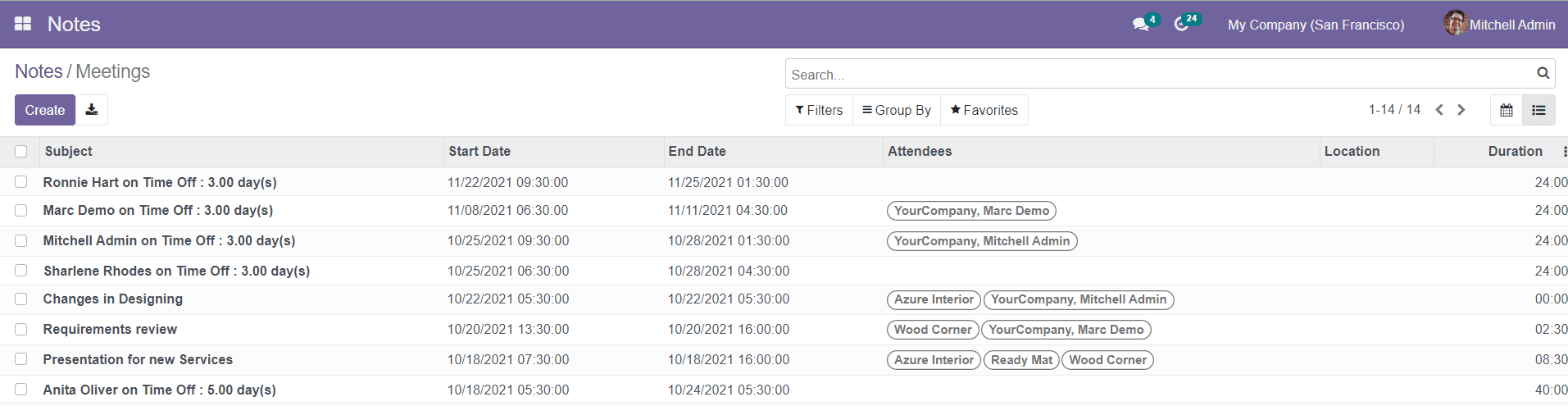Switch to calendar view icon
The image size is (1568, 406).
tap(1507, 110)
